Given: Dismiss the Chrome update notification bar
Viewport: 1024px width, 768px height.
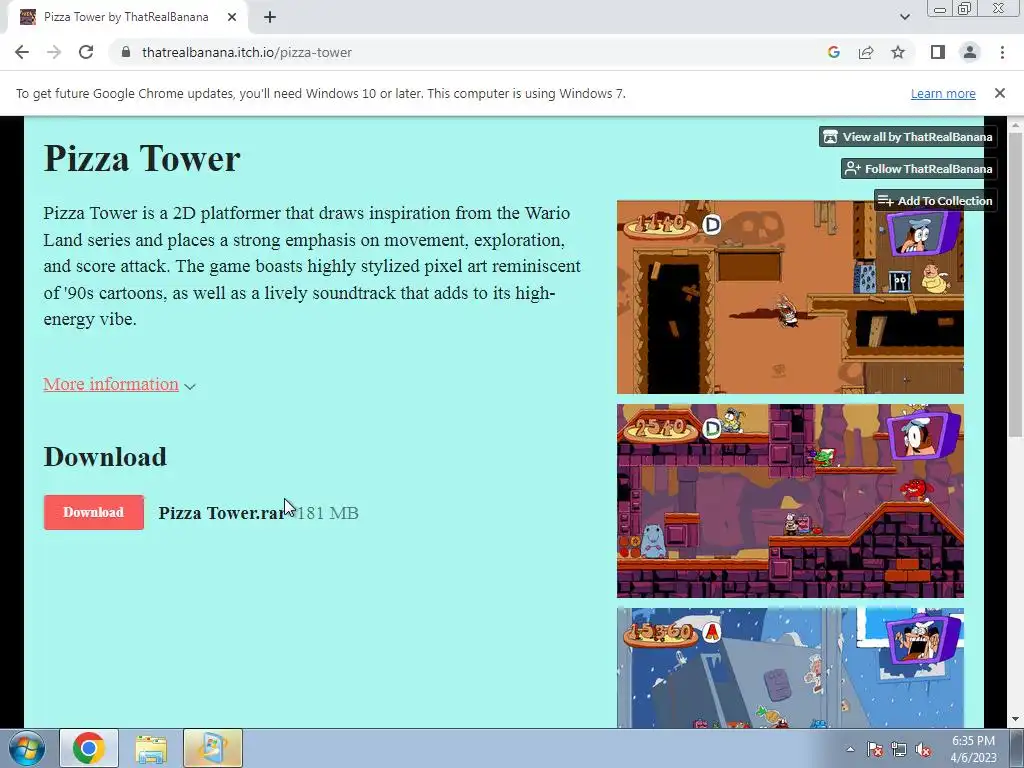Looking at the screenshot, I should 999,93.
